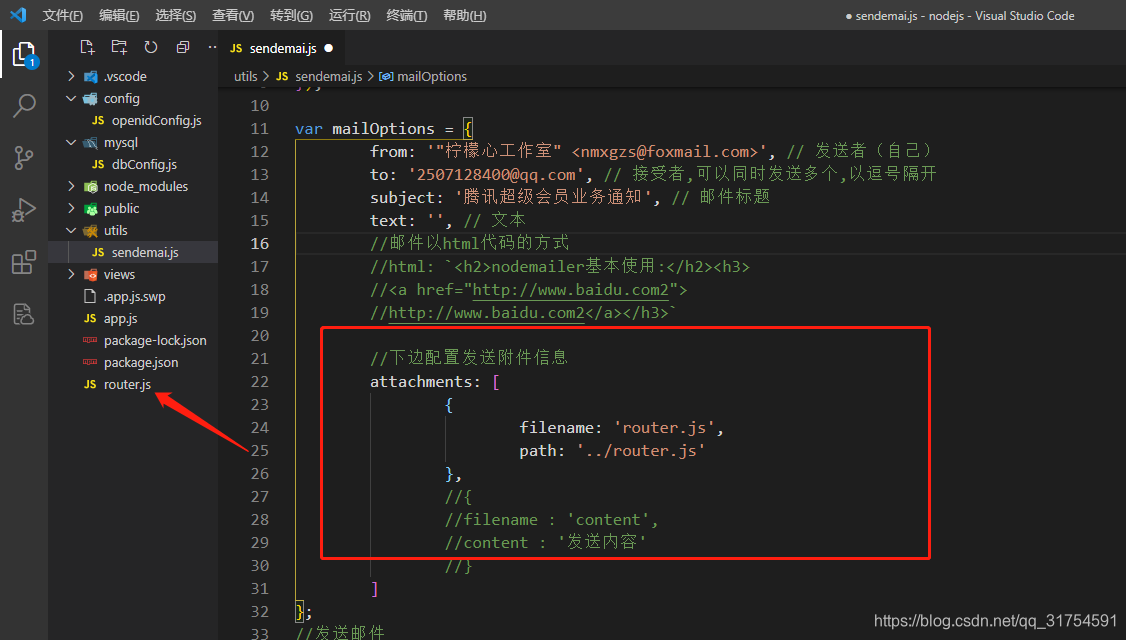This screenshot has height=640, width=1126.
Task: Click the recipient '2507128400@qq.com' string
Action: (496, 175)
